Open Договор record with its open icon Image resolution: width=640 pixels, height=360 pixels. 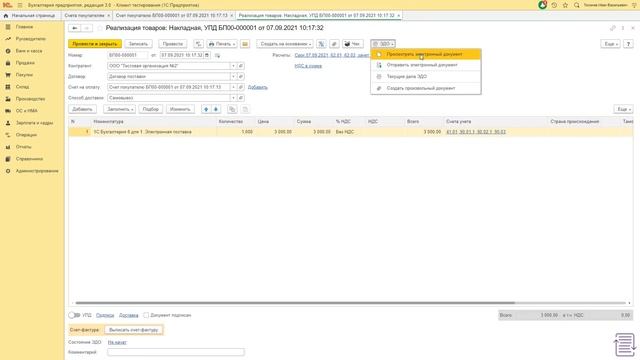(x=241, y=76)
